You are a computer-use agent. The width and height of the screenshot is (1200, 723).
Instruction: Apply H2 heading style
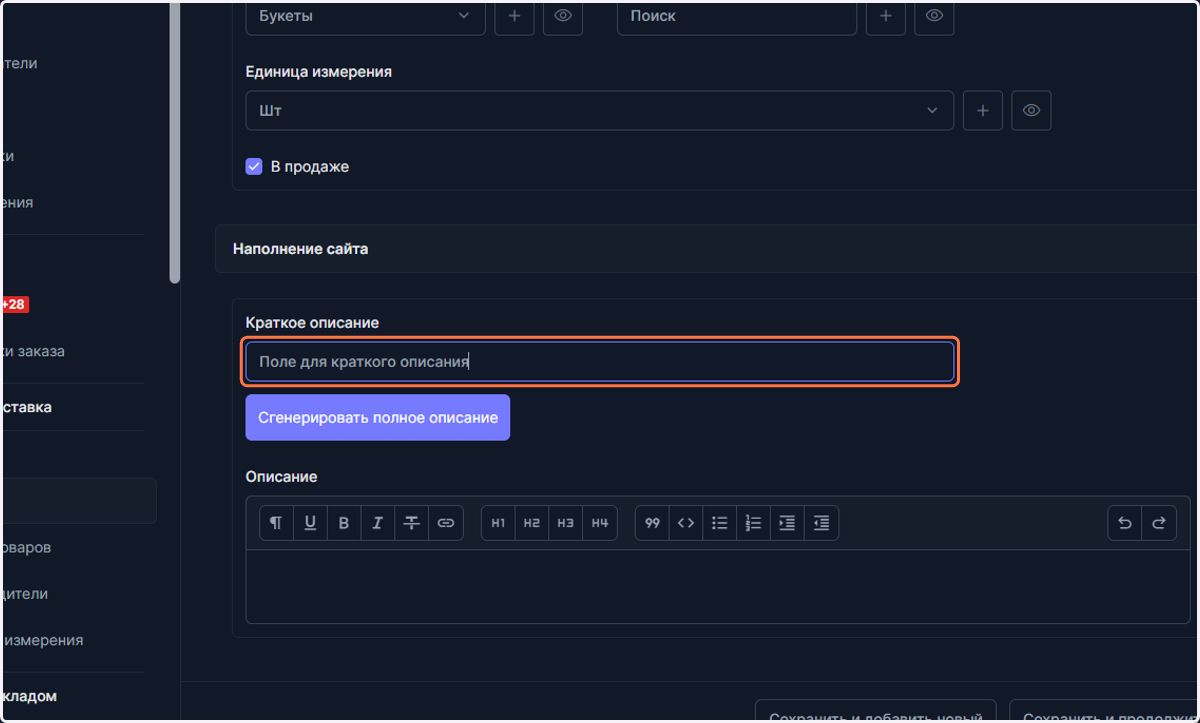coord(532,523)
